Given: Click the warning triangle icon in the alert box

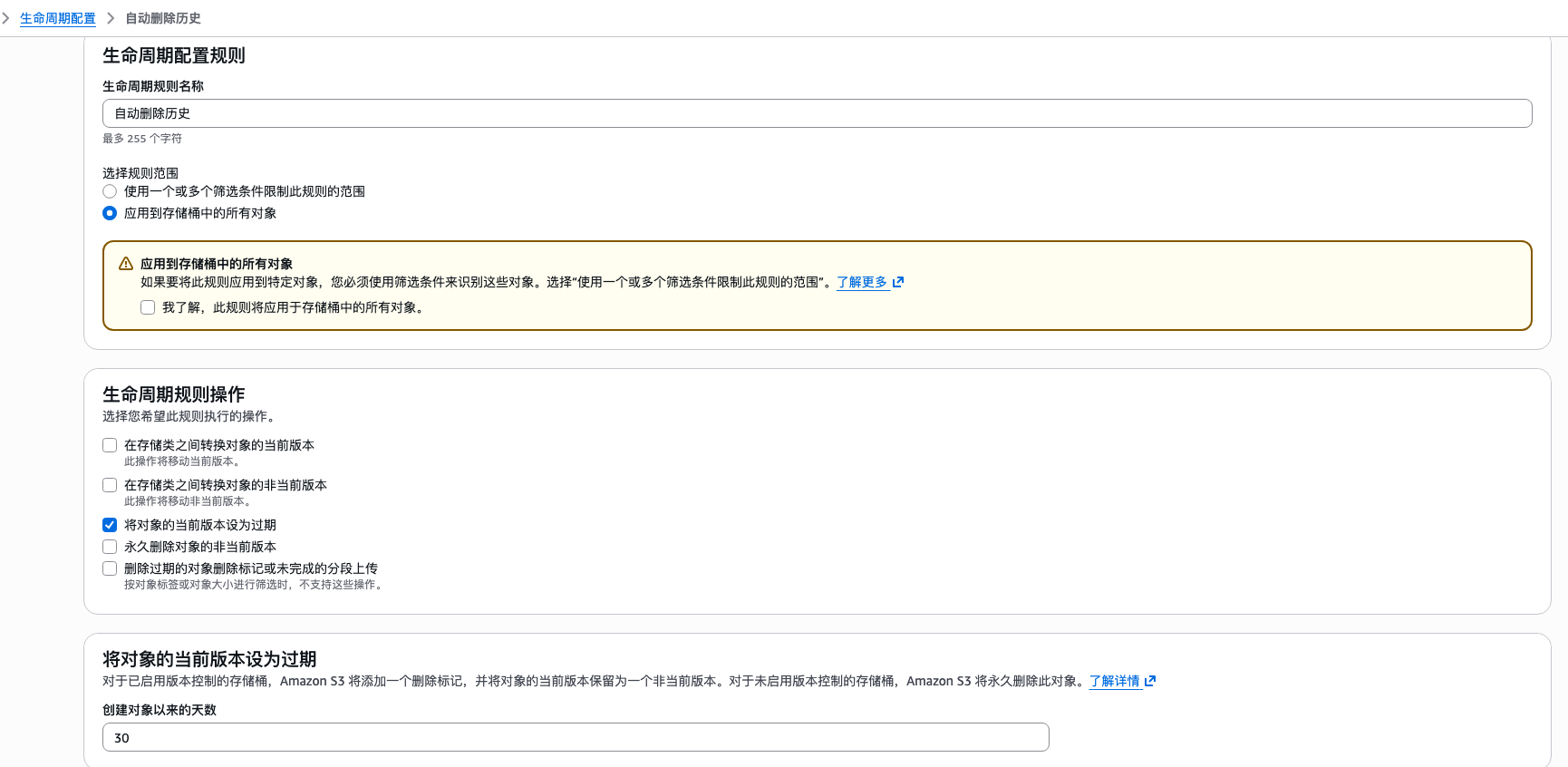Looking at the screenshot, I should [126, 264].
